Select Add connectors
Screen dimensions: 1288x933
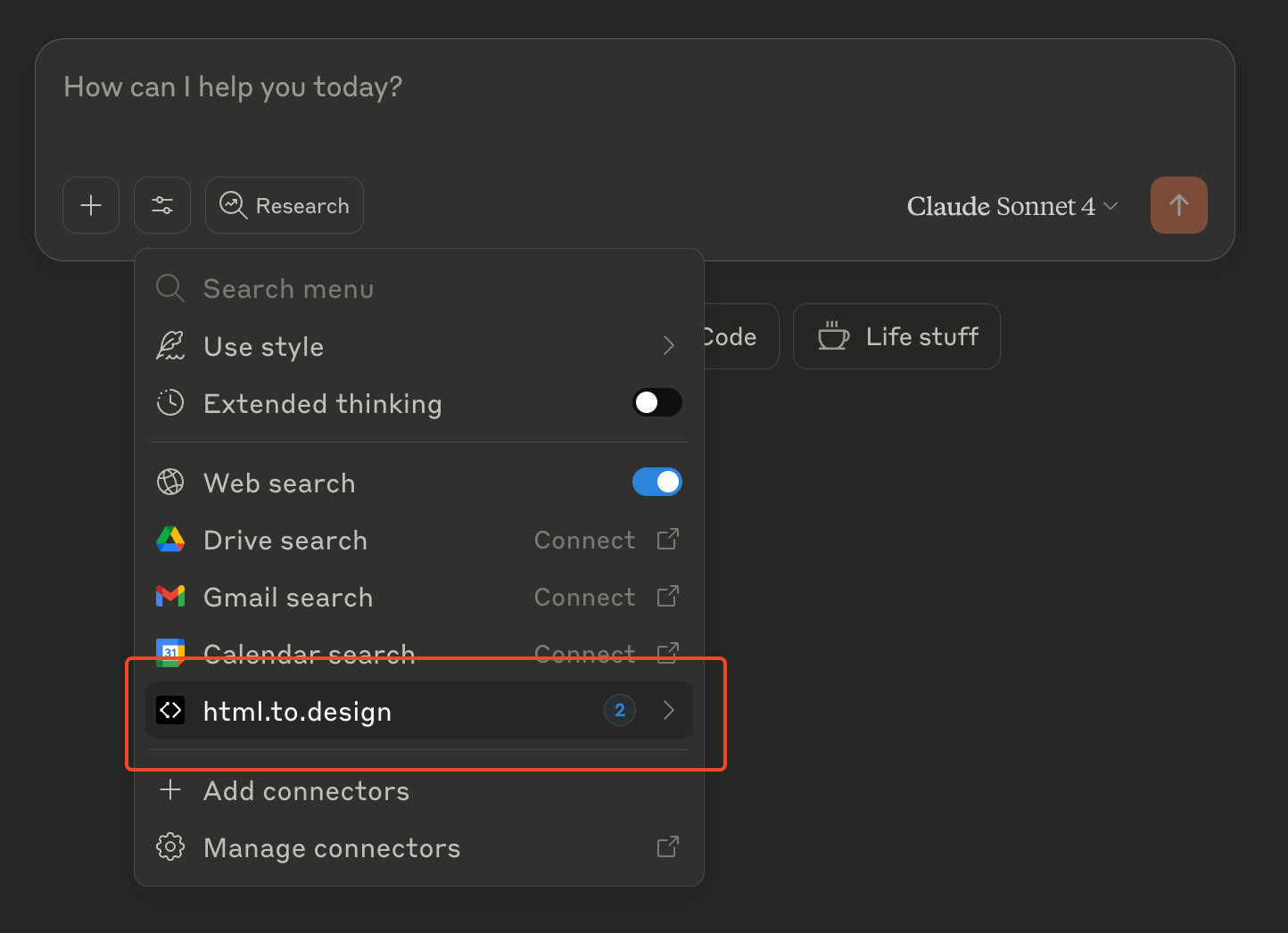tap(418, 791)
